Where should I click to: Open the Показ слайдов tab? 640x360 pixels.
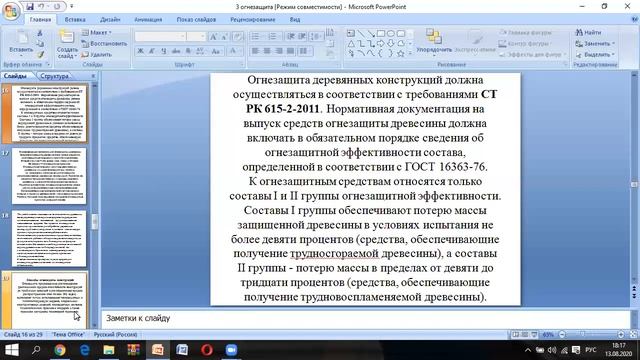196,20
